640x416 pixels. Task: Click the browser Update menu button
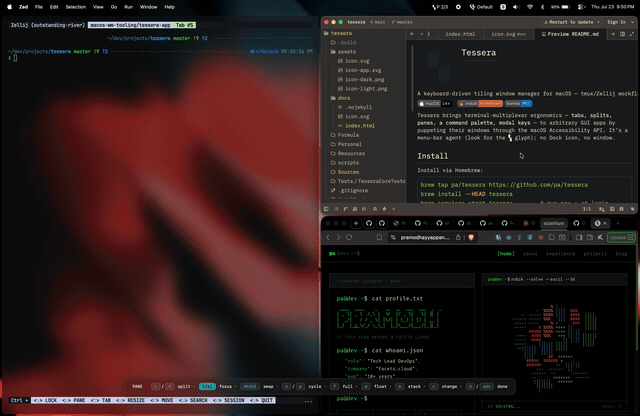[621, 237]
